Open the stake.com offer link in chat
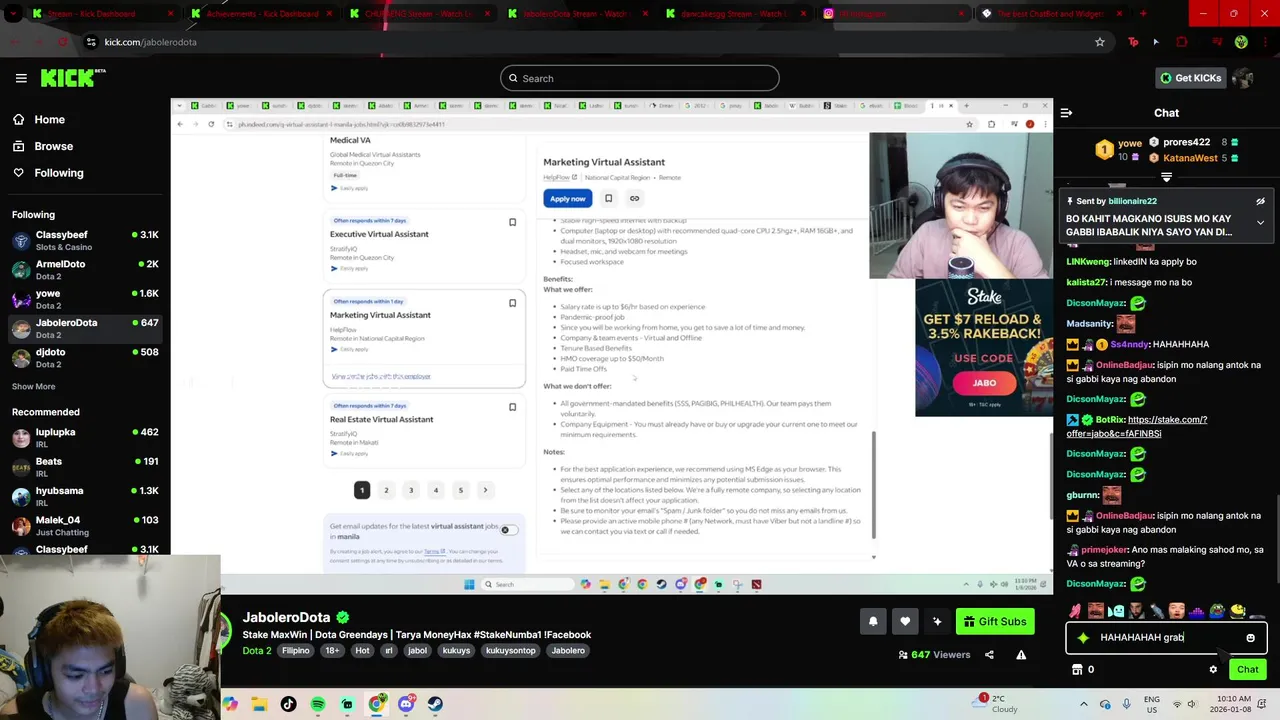The width and height of the screenshot is (1280, 720). click(x=1136, y=426)
